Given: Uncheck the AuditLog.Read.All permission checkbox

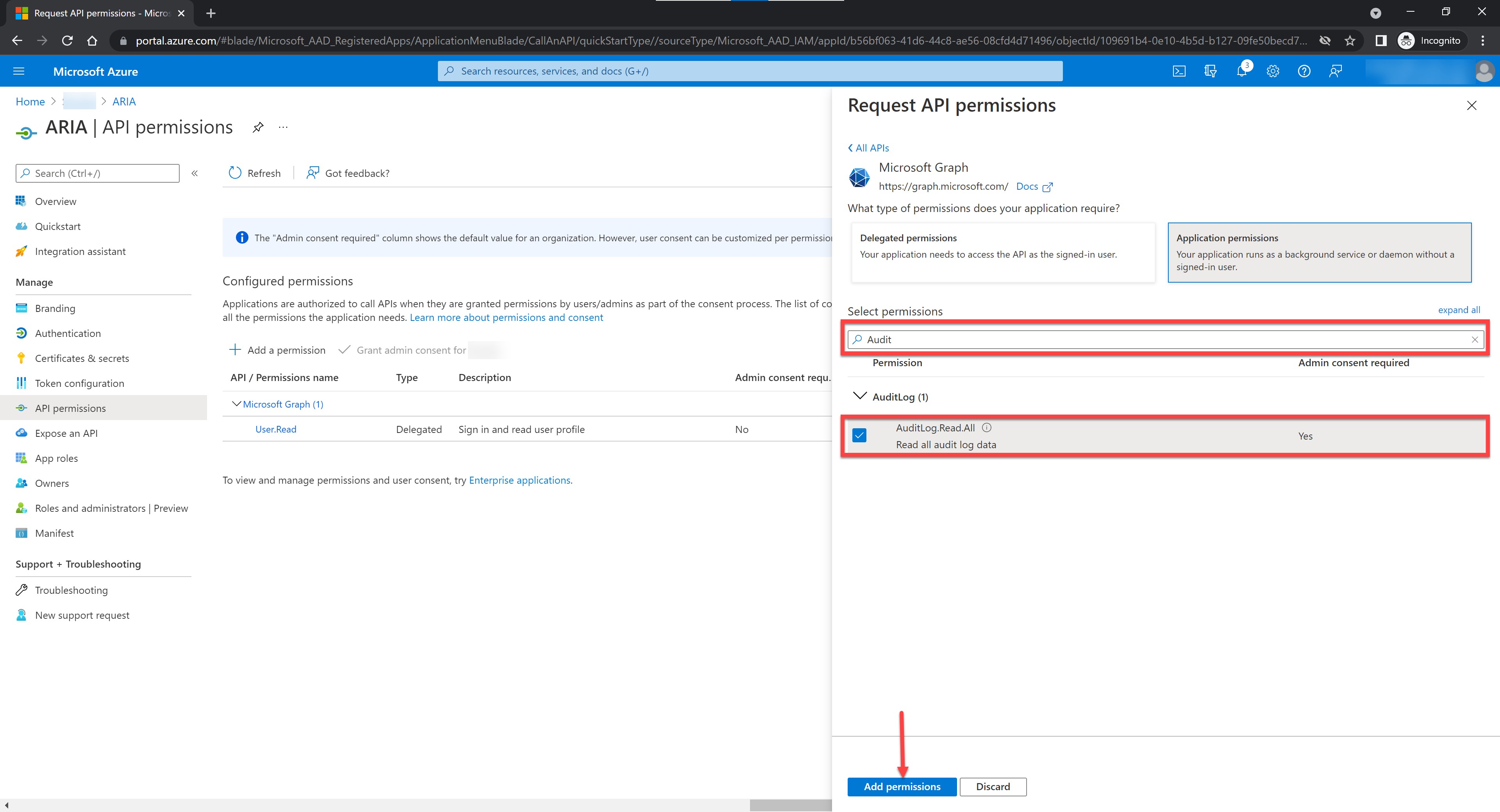Looking at the screenshot, I should [859, 435].
